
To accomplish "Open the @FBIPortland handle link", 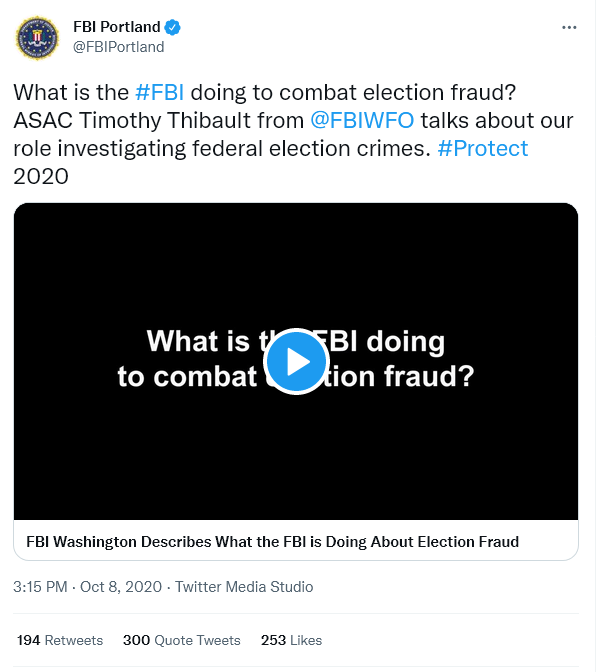I will [x=119, y=47].
